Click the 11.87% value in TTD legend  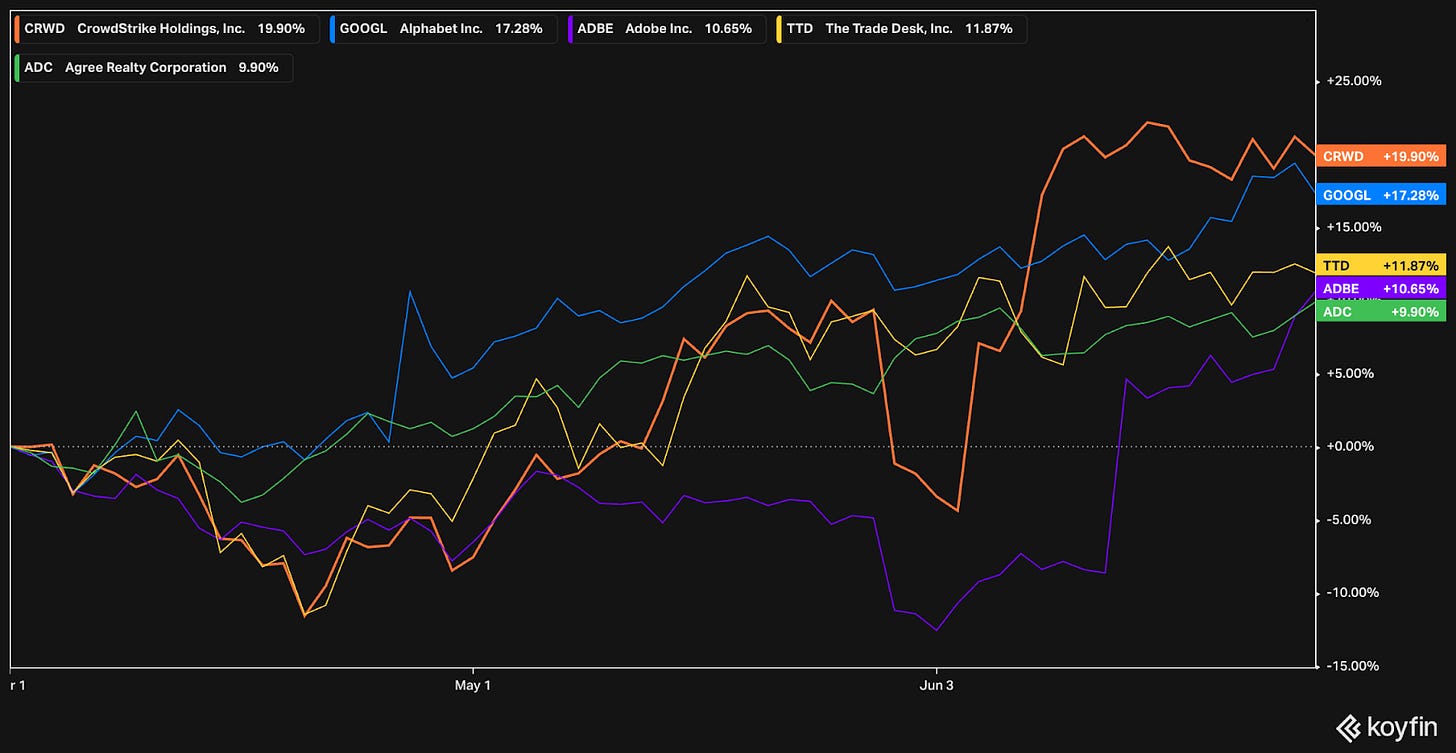[x=989, y=29]
